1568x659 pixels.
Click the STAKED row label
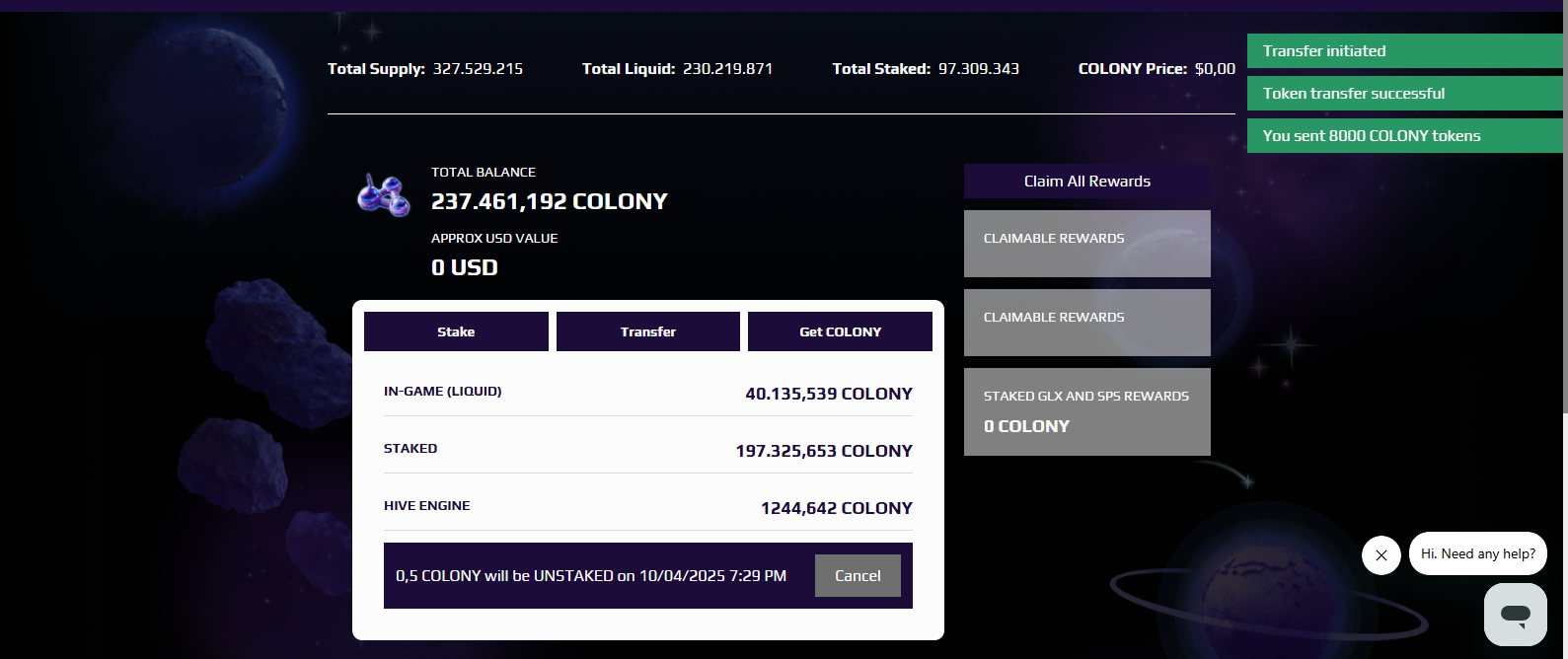click(411, 449)
